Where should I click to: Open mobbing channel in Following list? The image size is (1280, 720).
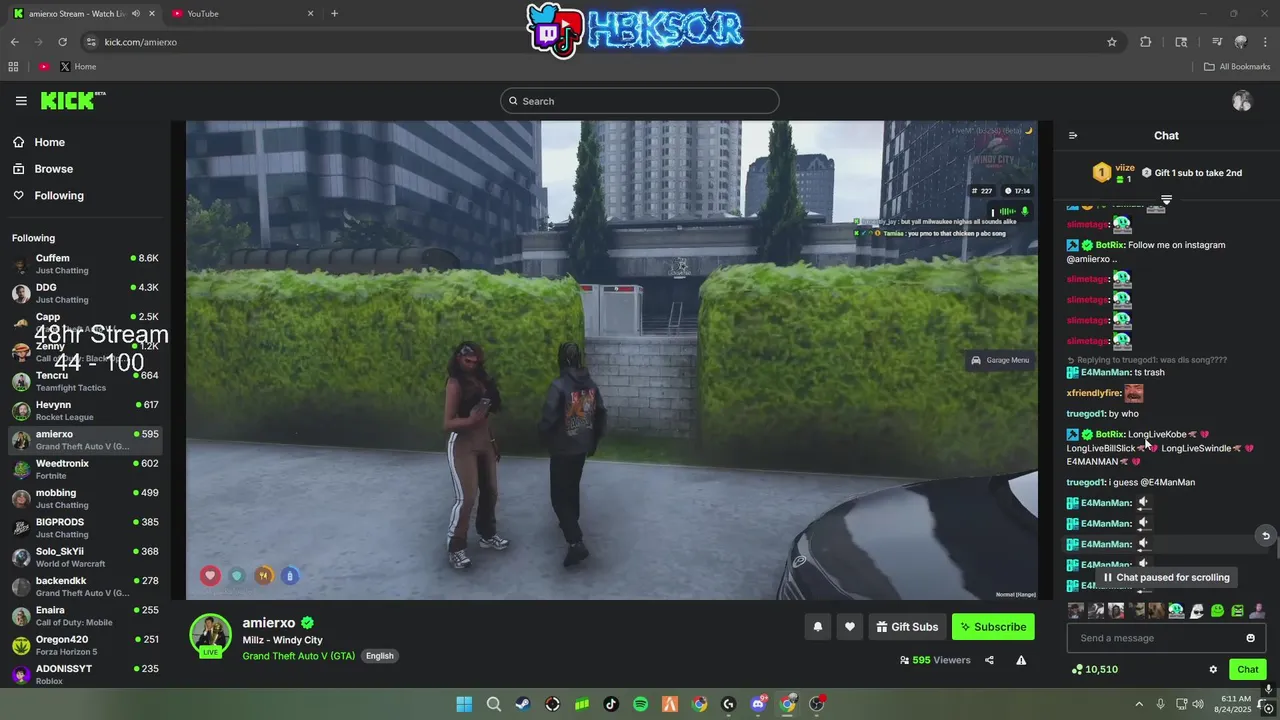pos(85,498)
